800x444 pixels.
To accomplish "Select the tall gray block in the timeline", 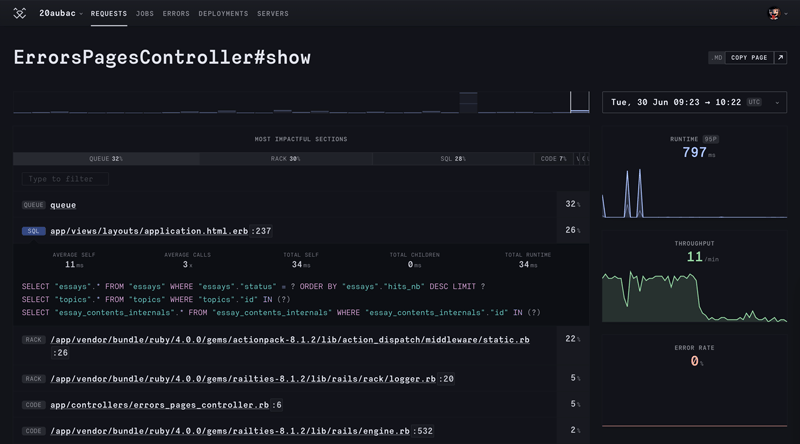I will 468,102.
